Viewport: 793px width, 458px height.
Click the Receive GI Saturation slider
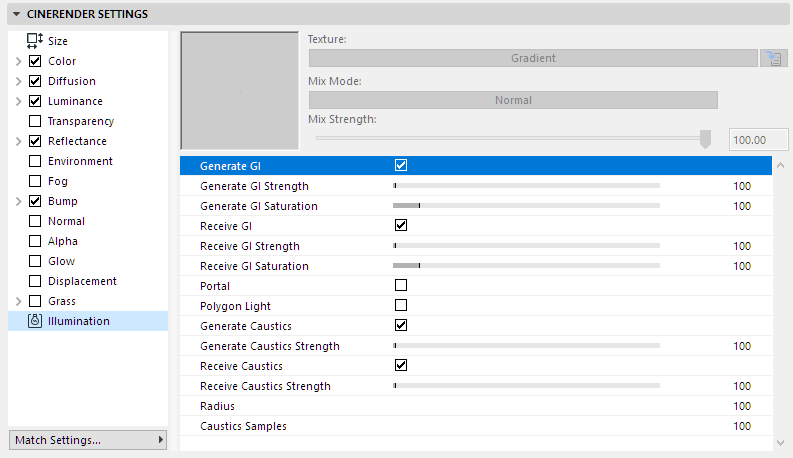pos(526,266)
